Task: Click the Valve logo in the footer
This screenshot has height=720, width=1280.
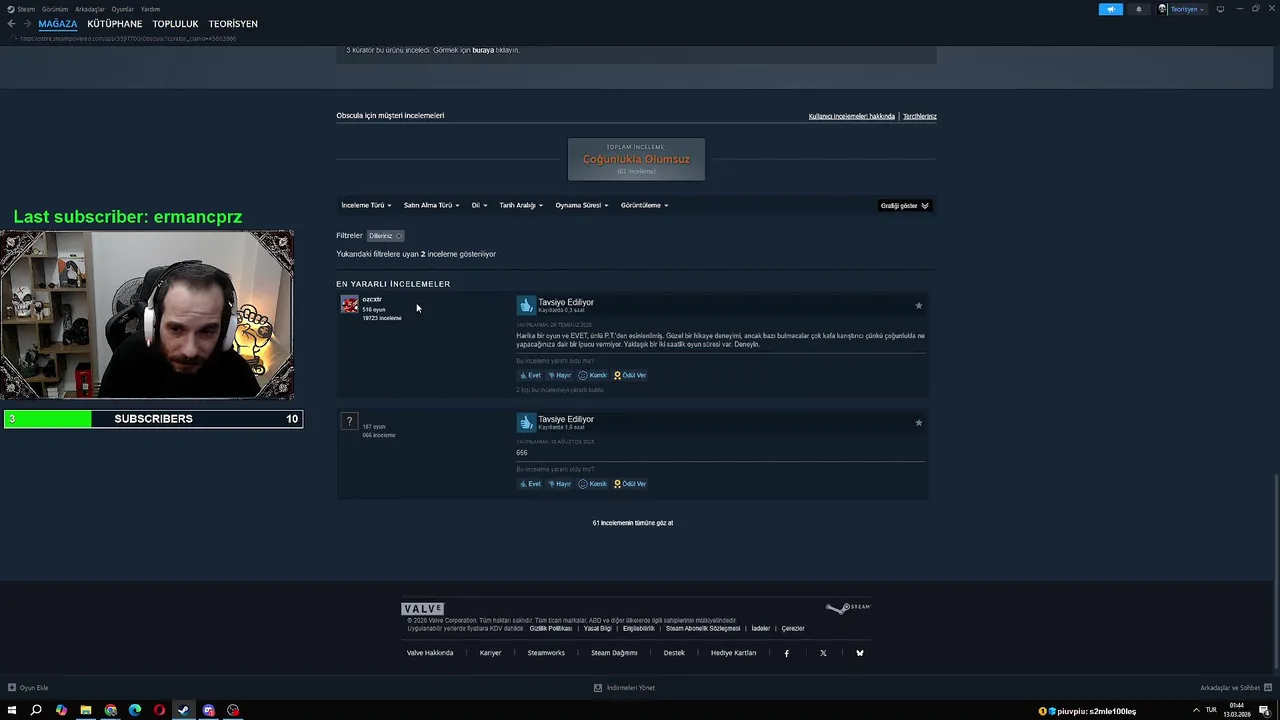Action: (x=422, y=608)
